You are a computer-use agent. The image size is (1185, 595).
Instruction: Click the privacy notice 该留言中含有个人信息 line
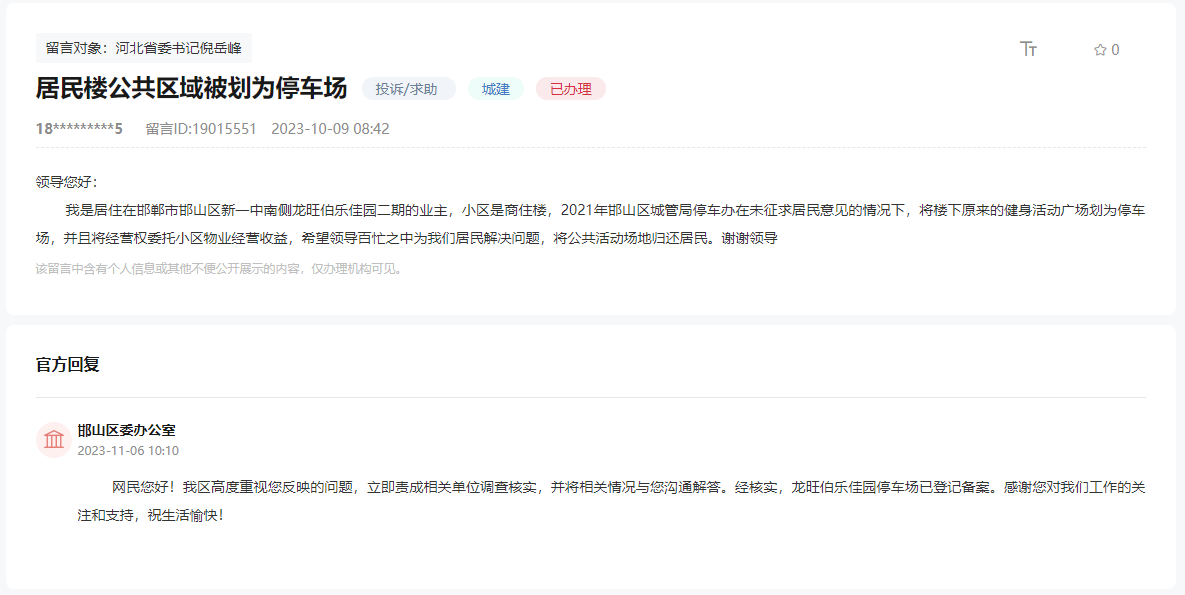(x=219, y=268)
